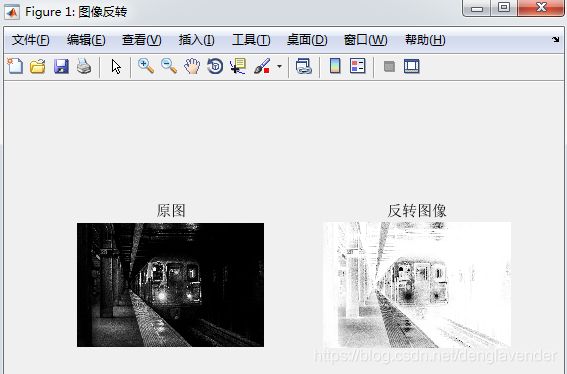The width and height of the screenshot is (567, 374).
Task: Print the figure using printer icon
Action: [x=84, y=67]
